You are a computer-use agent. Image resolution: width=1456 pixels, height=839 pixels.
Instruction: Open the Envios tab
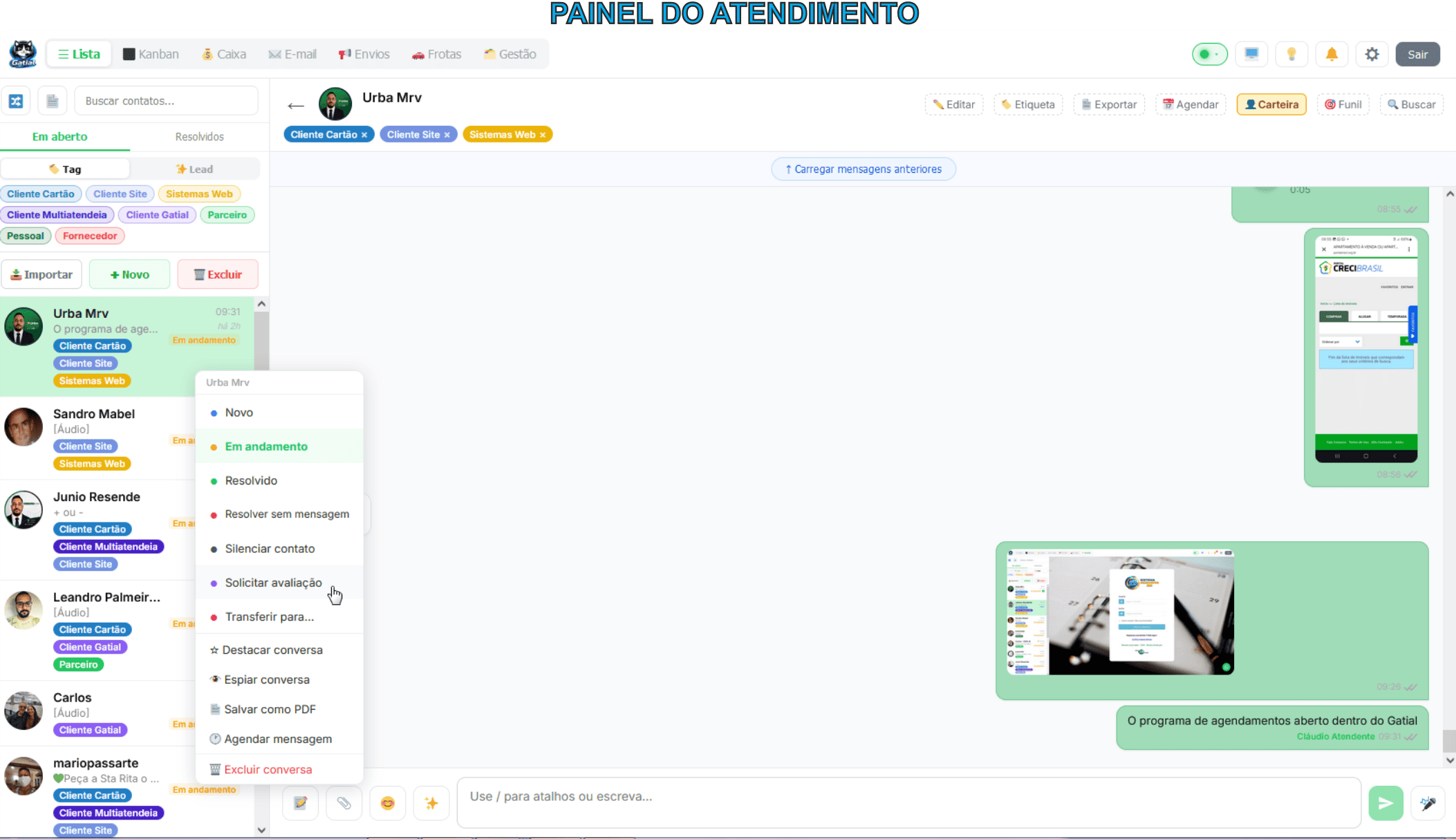click(364, 54)
